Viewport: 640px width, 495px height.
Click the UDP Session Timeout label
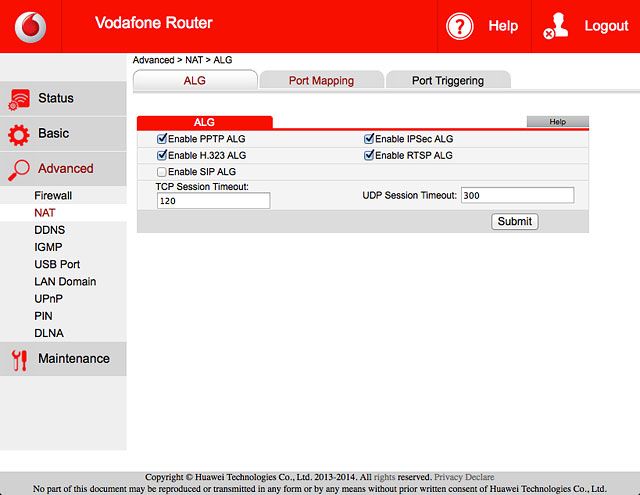(409, 195)
